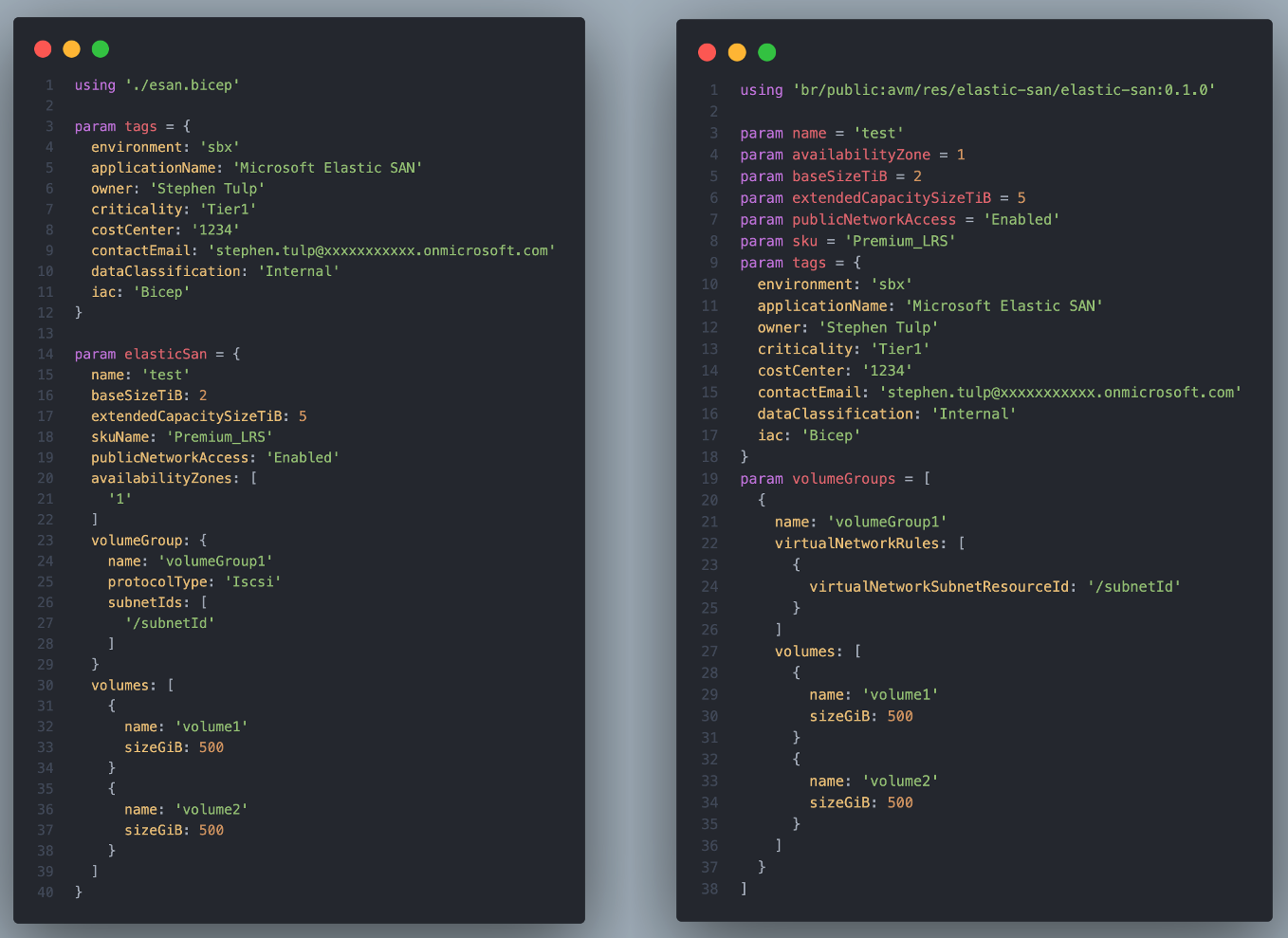Click the line "param publicNetworkAccess = 'Enabled'"

[900, 219]
